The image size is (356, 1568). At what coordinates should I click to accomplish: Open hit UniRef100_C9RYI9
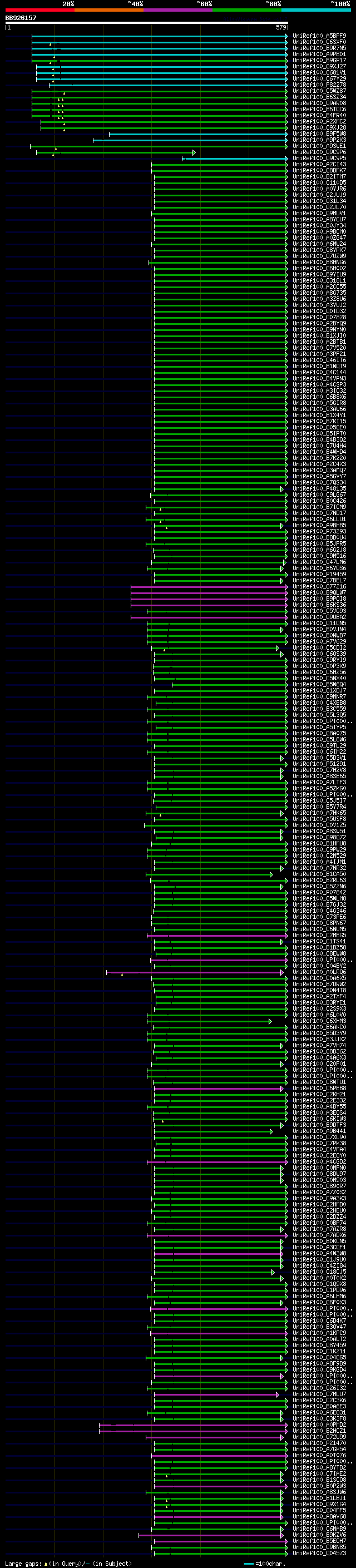point(319,660)
